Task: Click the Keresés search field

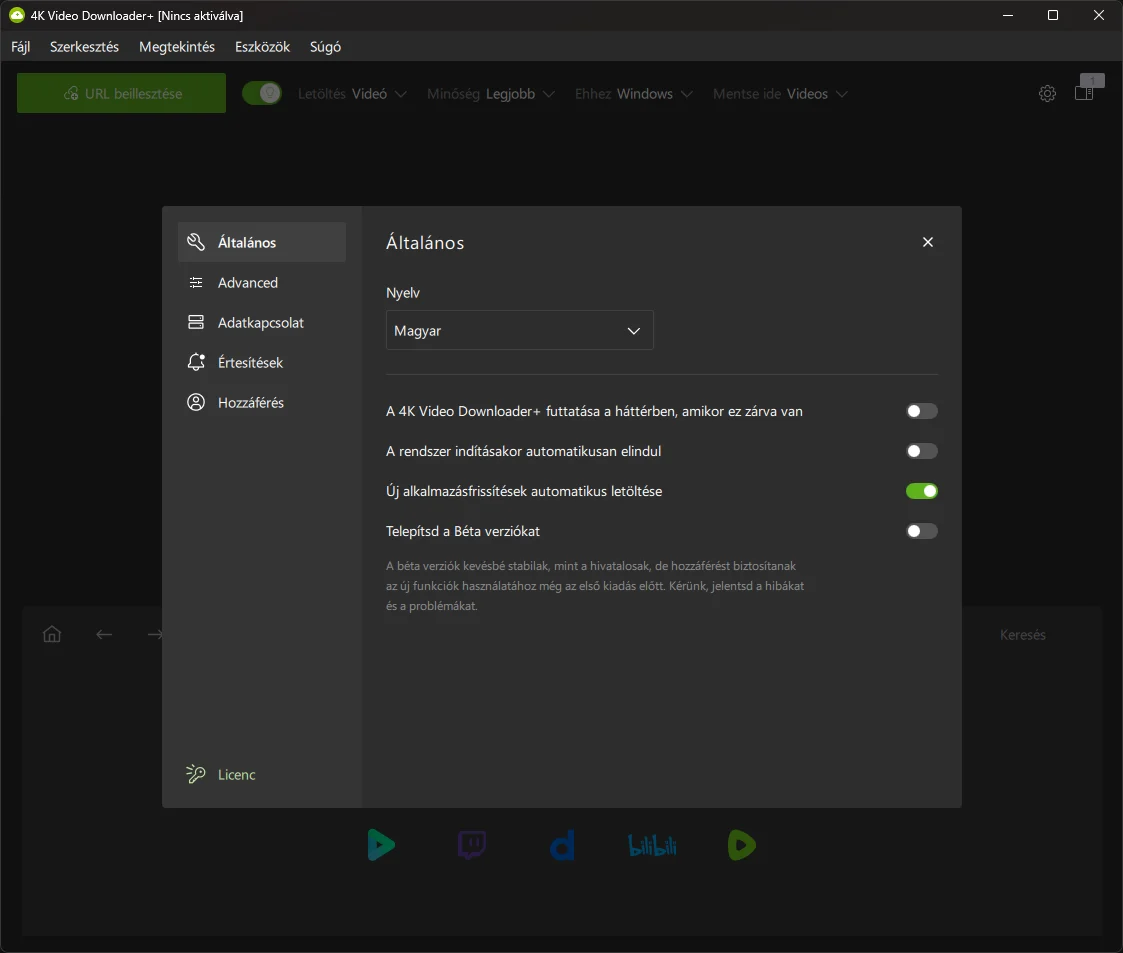Action: click(1022, 634)
